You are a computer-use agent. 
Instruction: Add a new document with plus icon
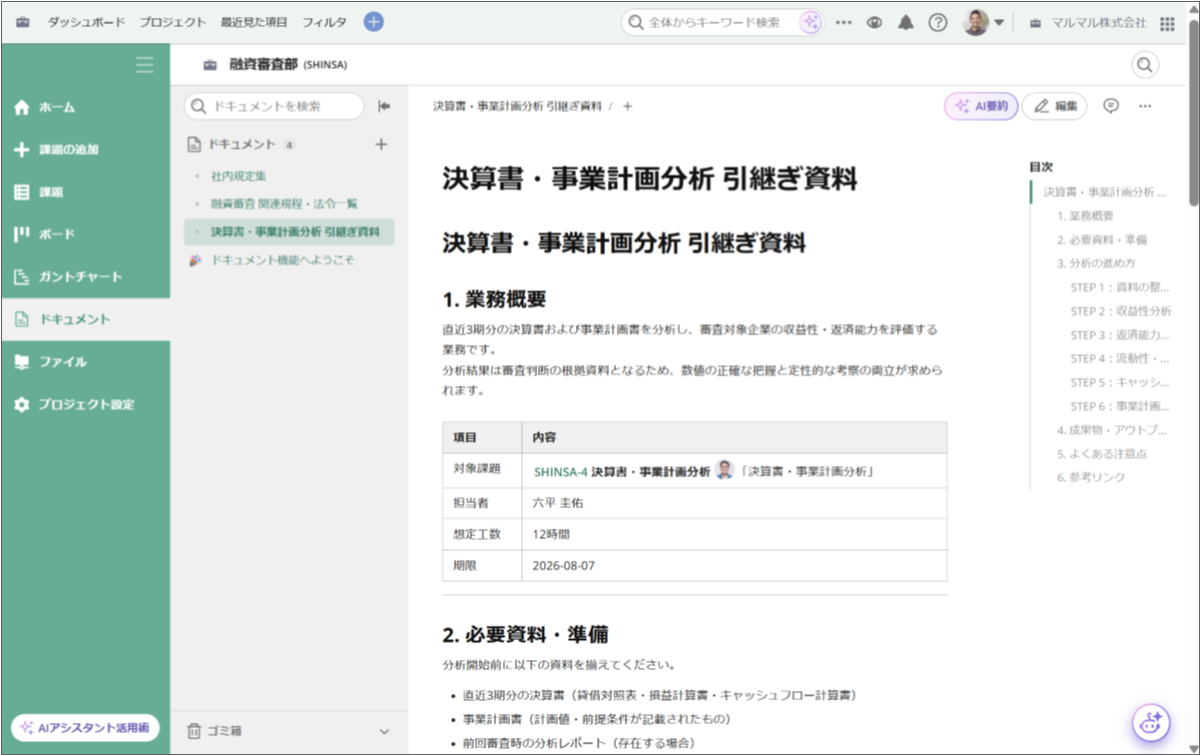[380, 145]
